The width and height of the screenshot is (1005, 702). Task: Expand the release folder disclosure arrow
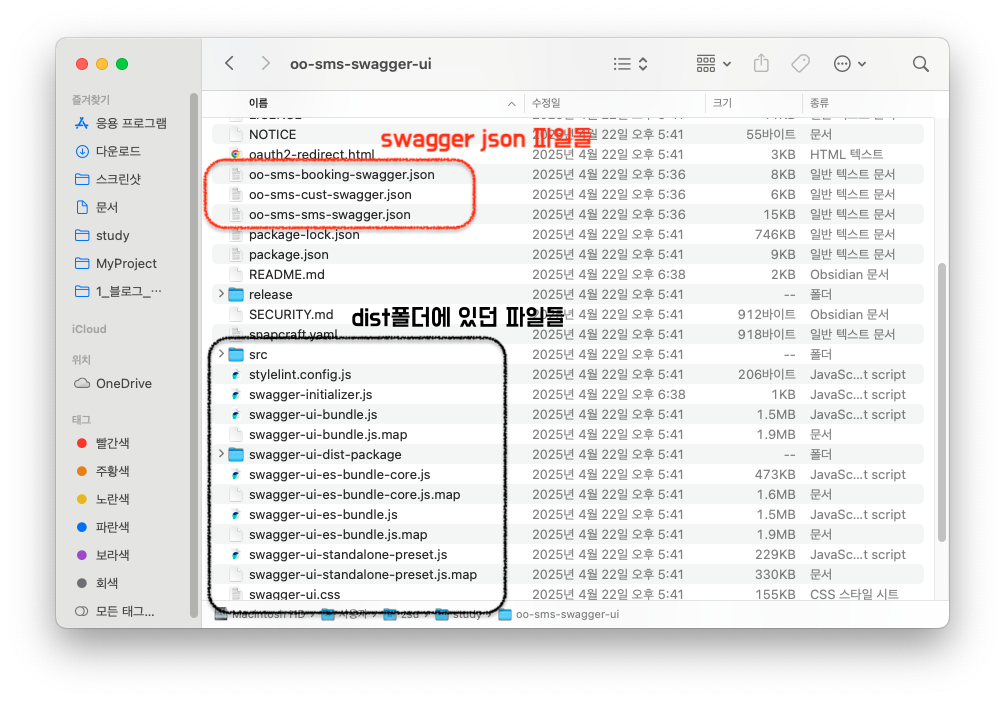click(221, 294)
